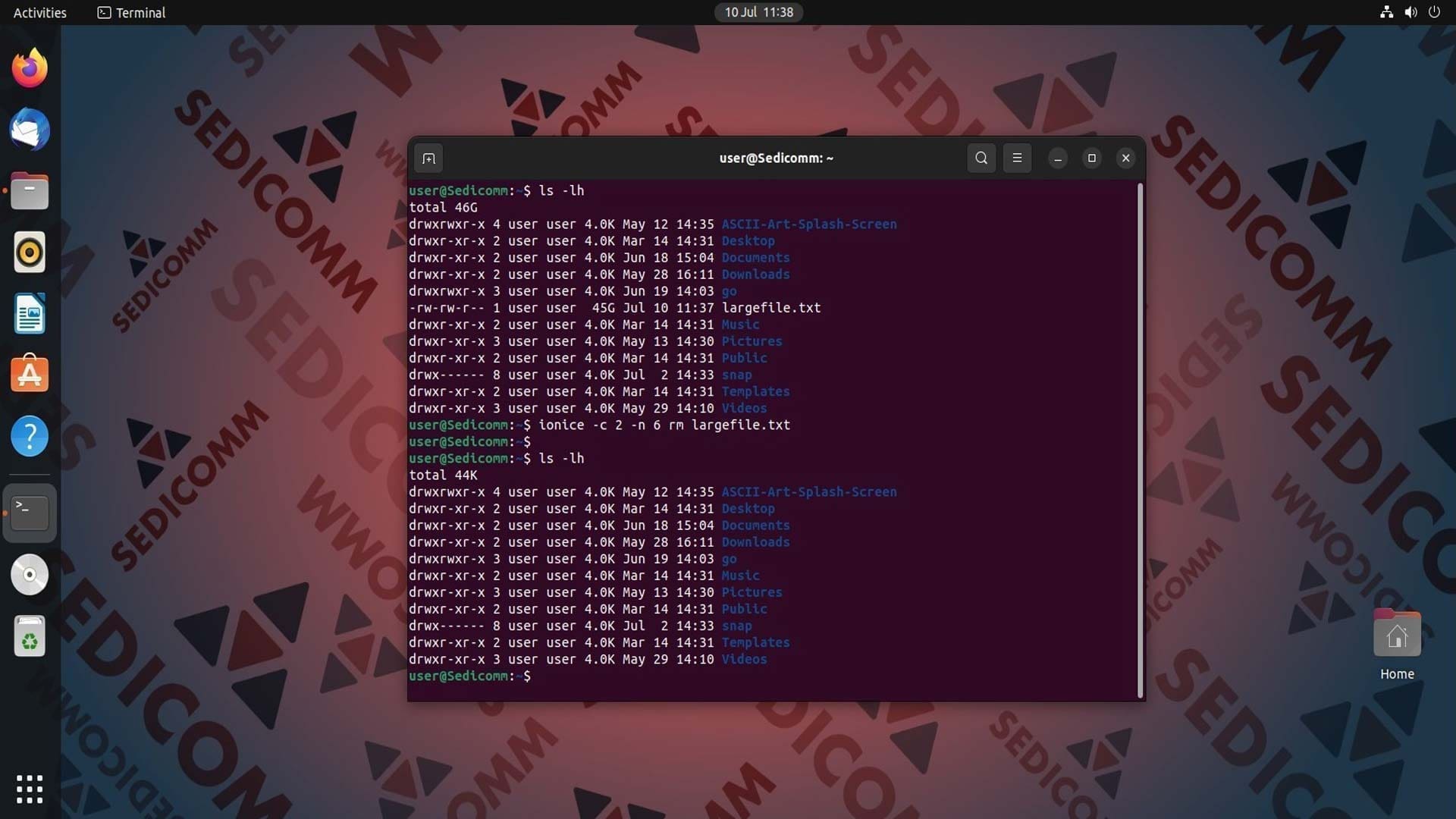Image resolution: width=1456 pixels, height=819 pixels.
Task: Click the terminal search icon
Action: [981, 158]
